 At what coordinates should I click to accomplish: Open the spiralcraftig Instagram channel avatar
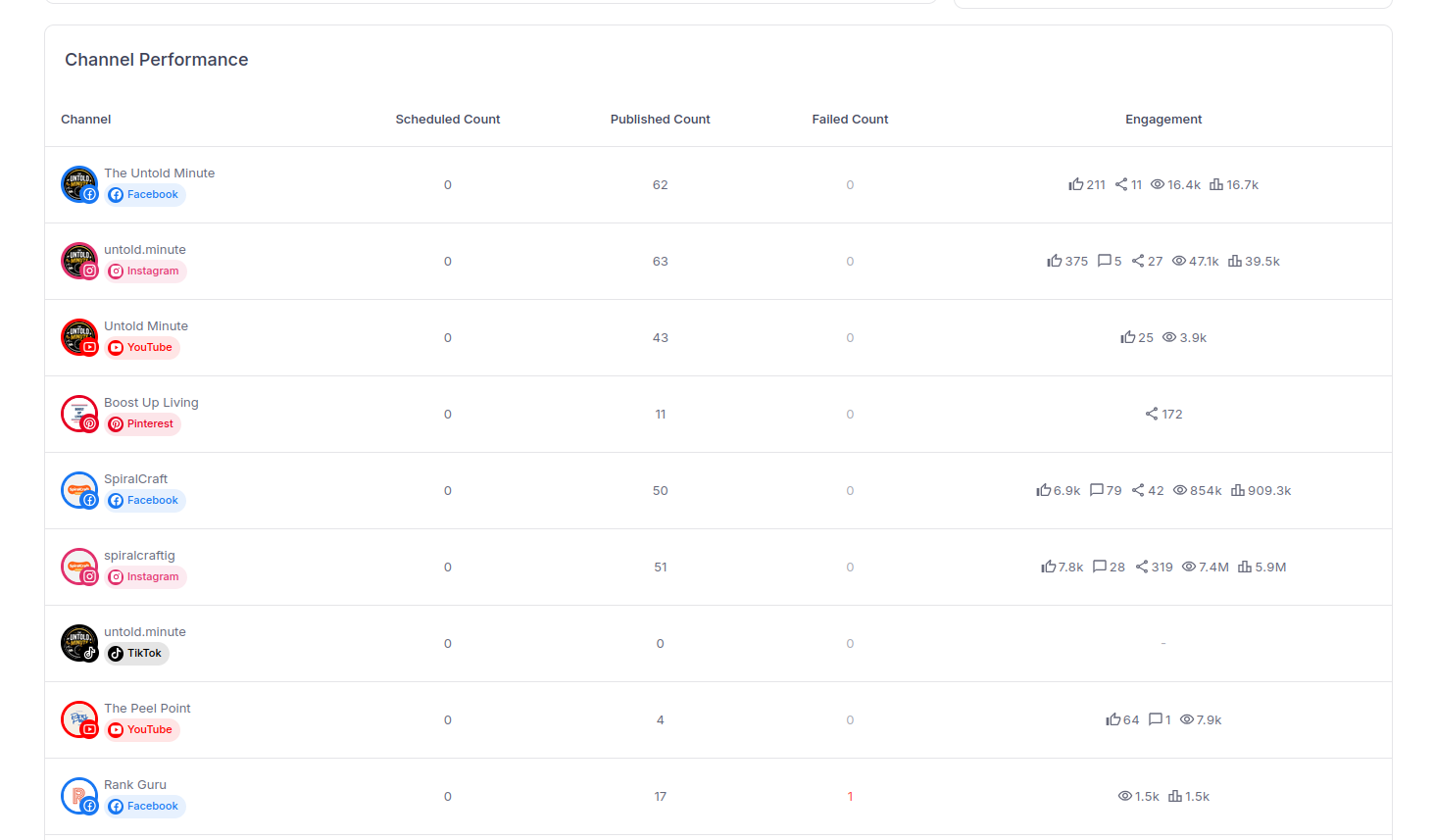(79, 567)
